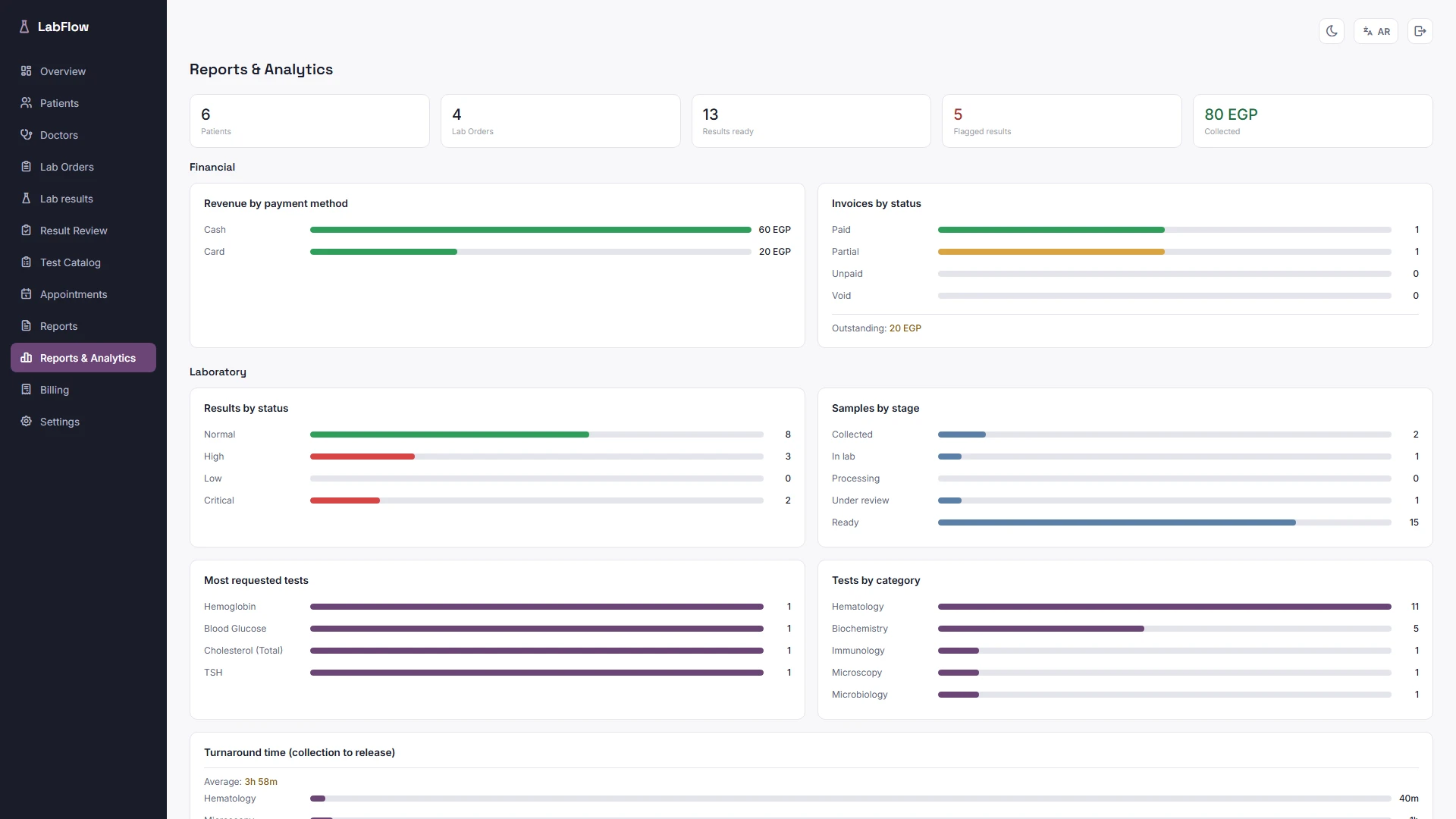Click the 80 EGP Collected card
Image resolution: width=1456 pixels, height=819 pixels.
[x=1313, y=121]
